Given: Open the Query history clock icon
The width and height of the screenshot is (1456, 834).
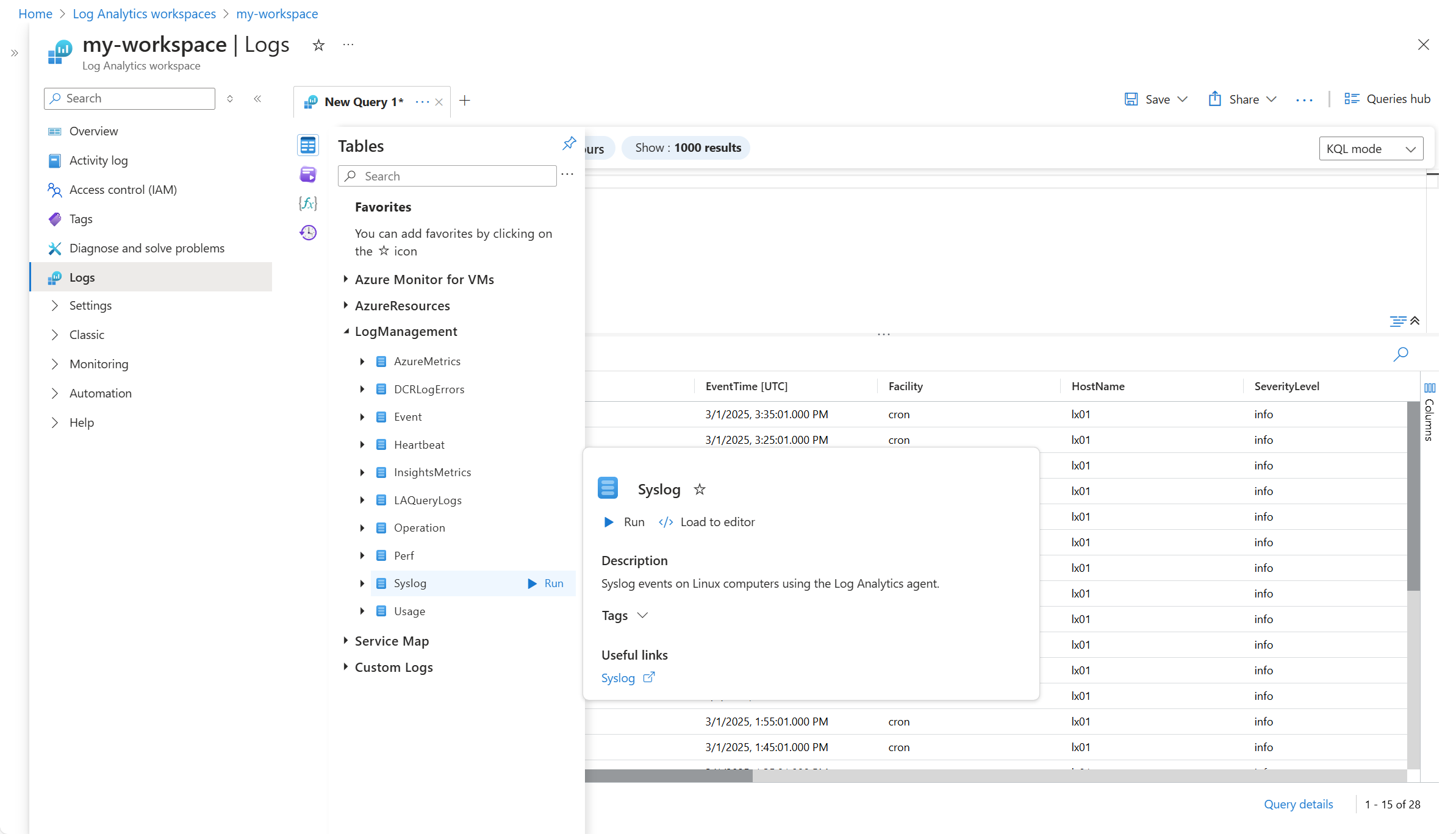Looking at the screenshot, I should (308, 232).
